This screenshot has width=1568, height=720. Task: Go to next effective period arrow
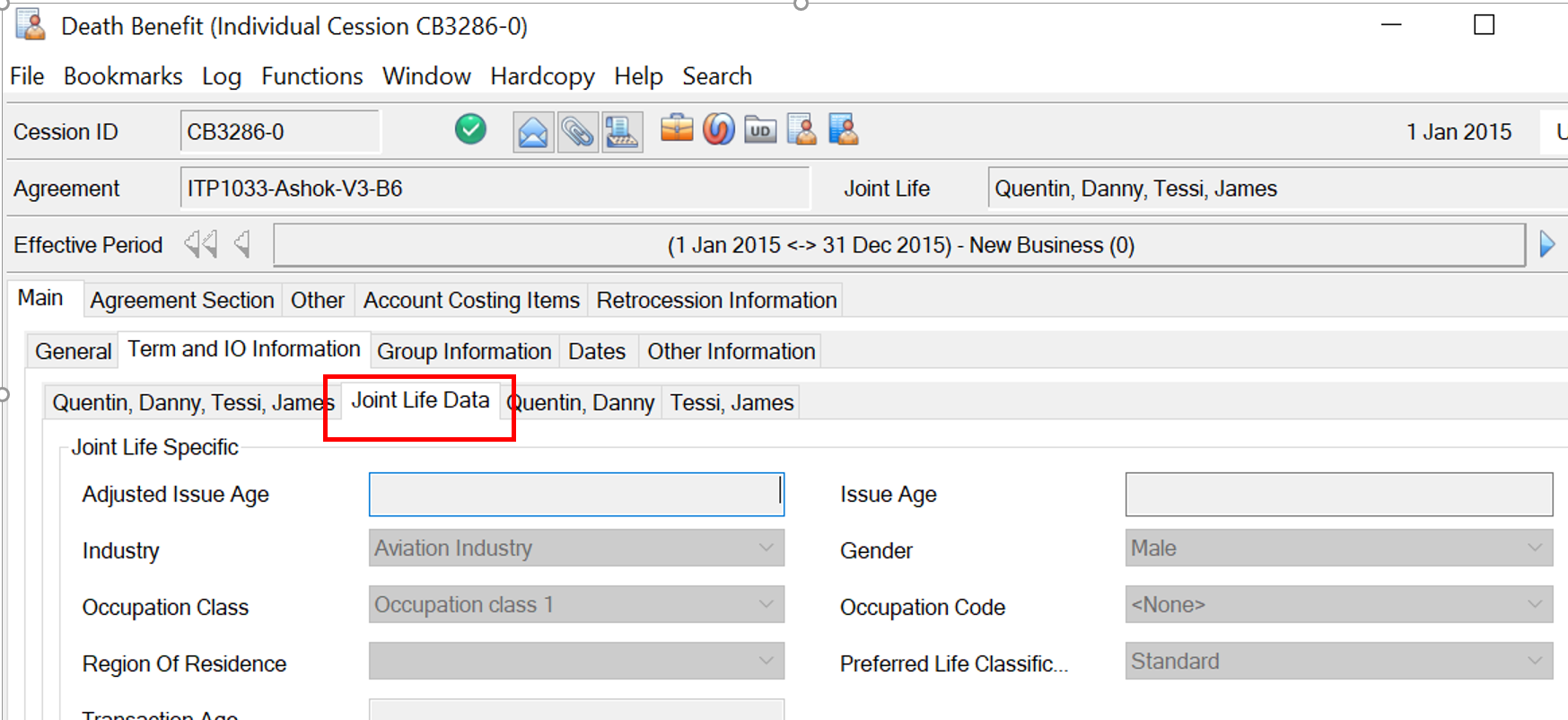pos(1547,245)
